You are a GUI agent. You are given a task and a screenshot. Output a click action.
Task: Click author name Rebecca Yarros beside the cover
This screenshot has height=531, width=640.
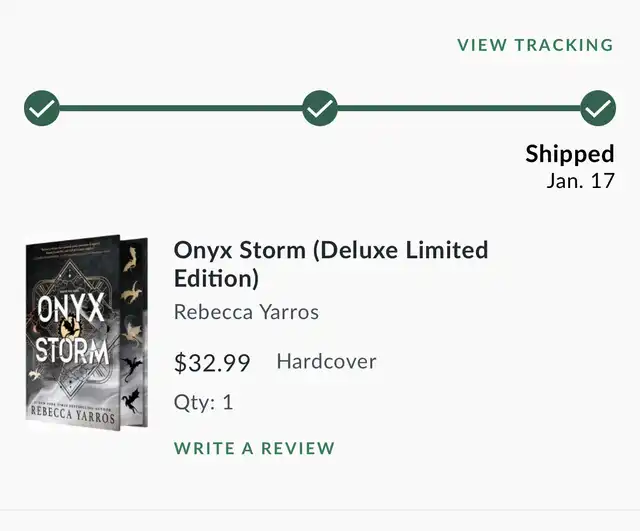[246, 312]
